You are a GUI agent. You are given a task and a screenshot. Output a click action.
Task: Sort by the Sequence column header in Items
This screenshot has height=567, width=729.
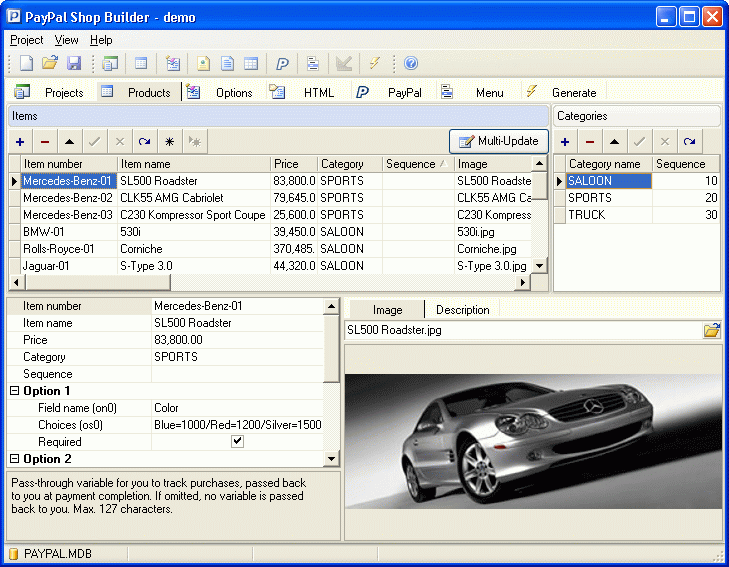pos(418,164)
